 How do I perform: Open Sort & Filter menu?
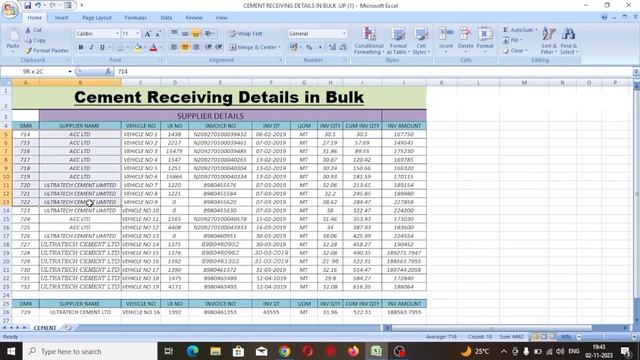pyautogui.click(x=549, y=40)
